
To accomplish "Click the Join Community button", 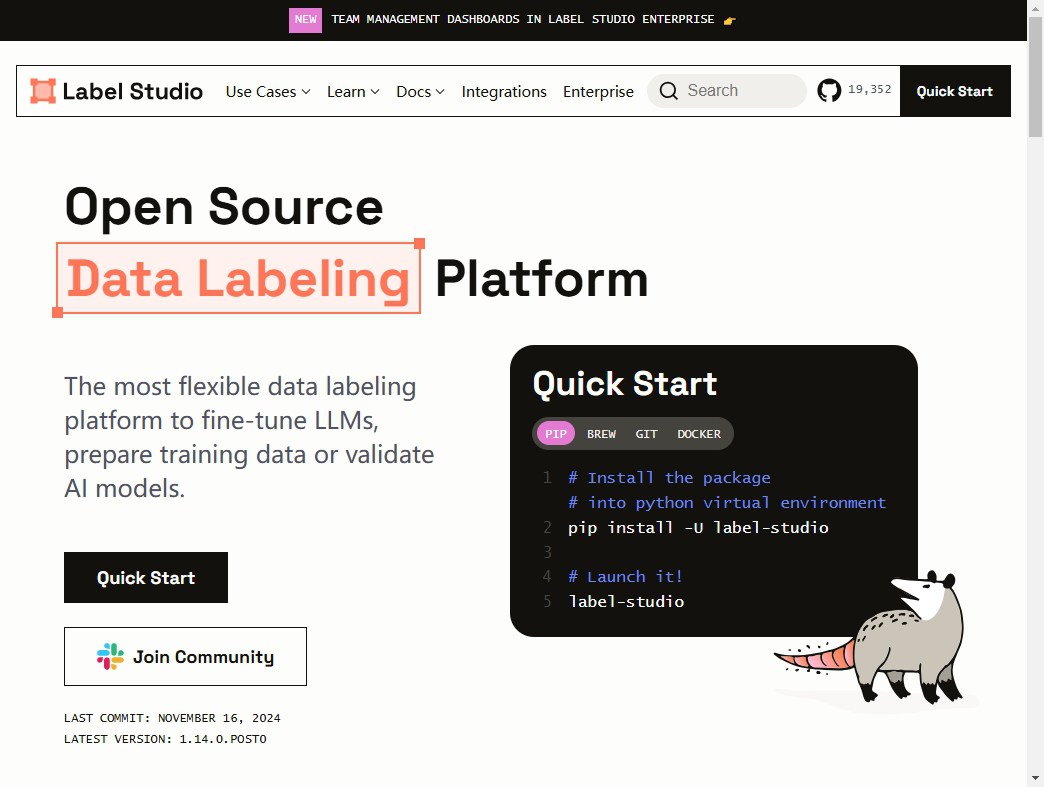I will (x=185, y=656).
